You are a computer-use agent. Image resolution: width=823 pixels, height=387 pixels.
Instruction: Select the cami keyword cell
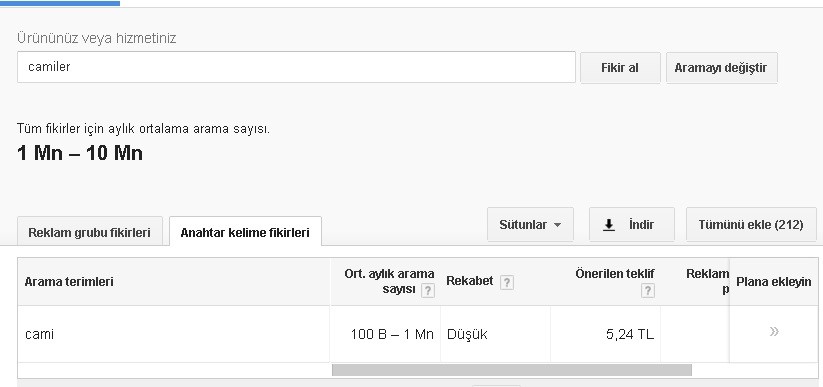click(x=174, y=334)
